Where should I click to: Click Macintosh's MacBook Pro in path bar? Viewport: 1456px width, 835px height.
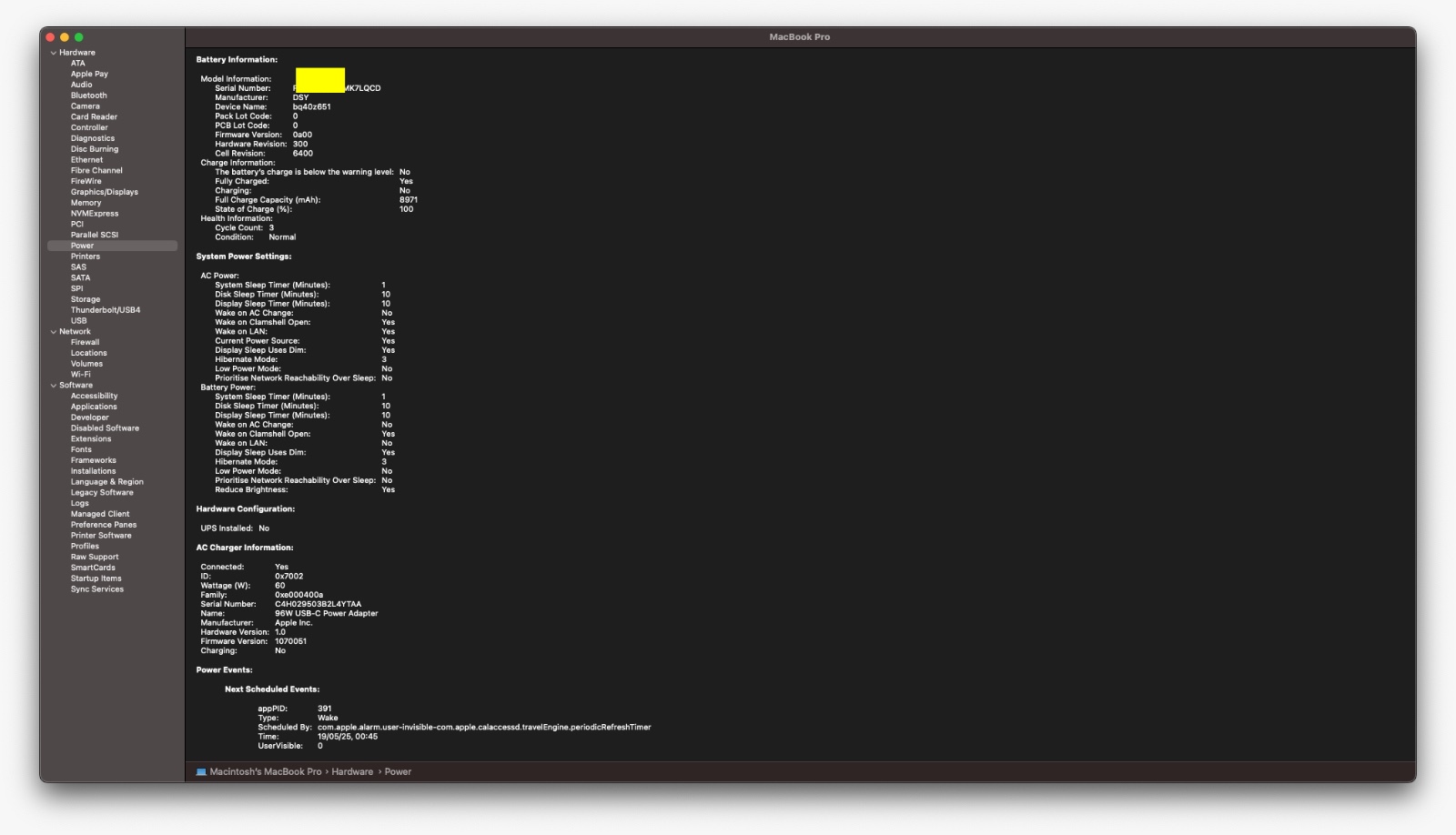[266, 772]
